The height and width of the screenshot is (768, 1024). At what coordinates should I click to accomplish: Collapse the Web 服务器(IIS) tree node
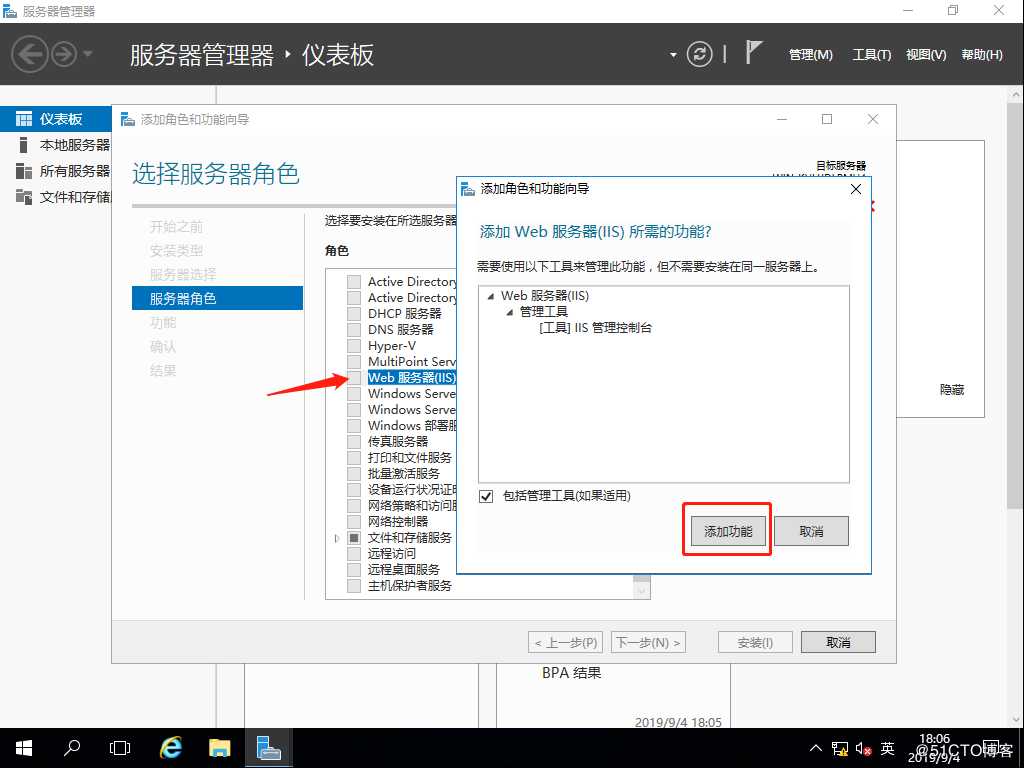coord(490,296)
